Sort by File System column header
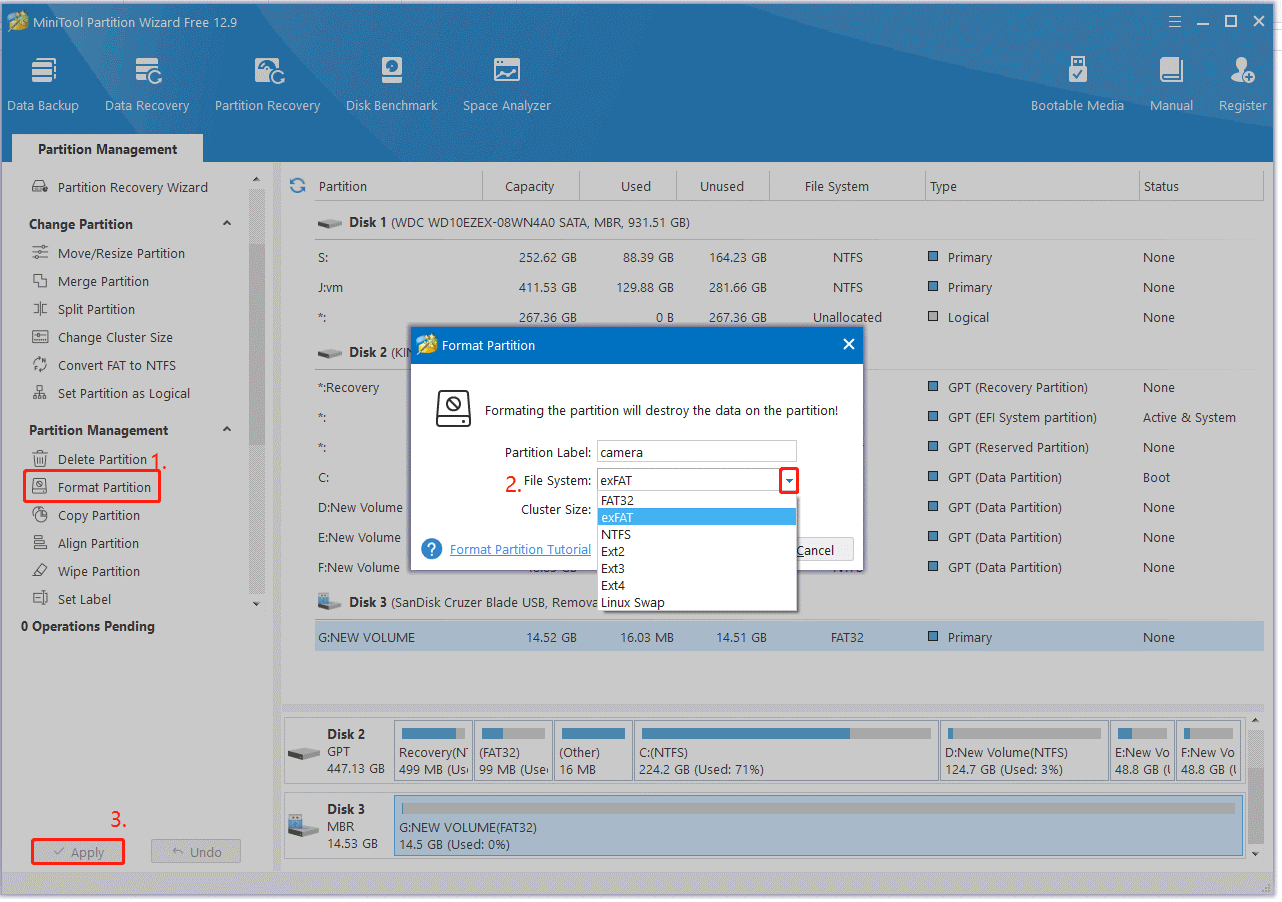1282x902 pixels. [x=837, y=186]
